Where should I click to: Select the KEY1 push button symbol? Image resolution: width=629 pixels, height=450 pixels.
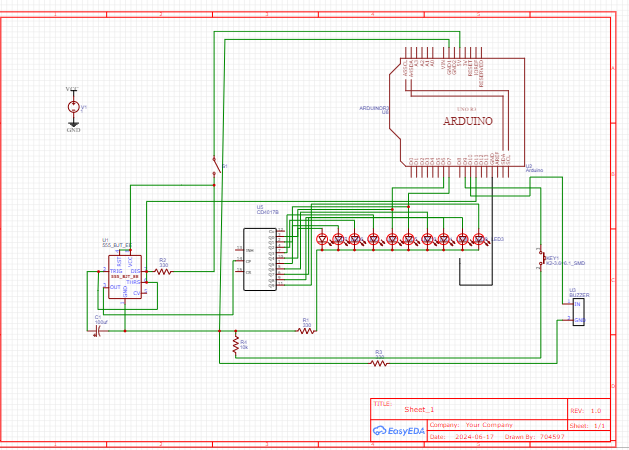pos(541,257)
